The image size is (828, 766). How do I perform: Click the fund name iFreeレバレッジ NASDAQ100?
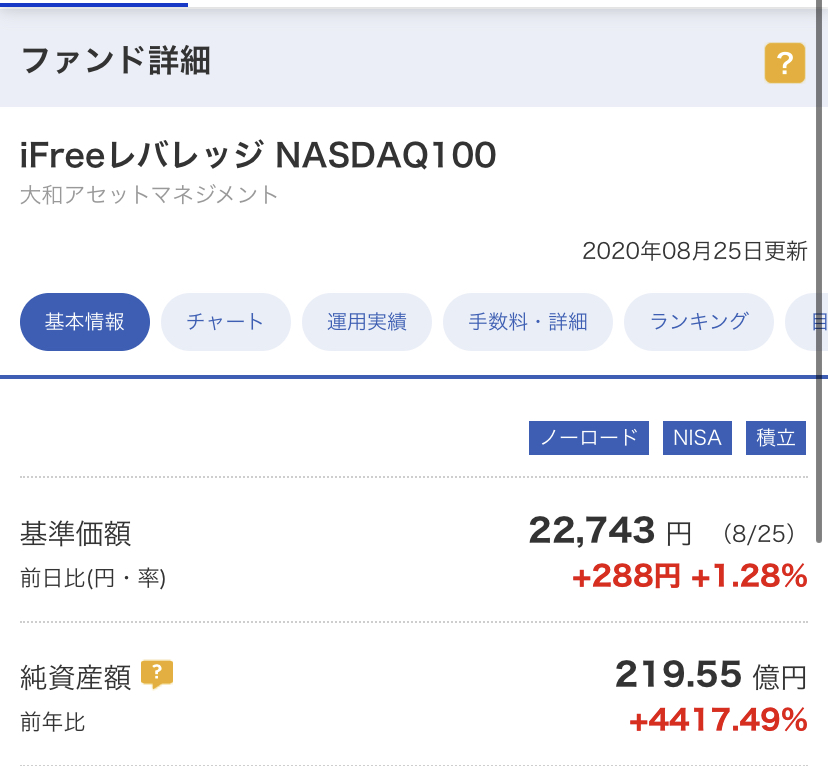(x=258, y=155)
